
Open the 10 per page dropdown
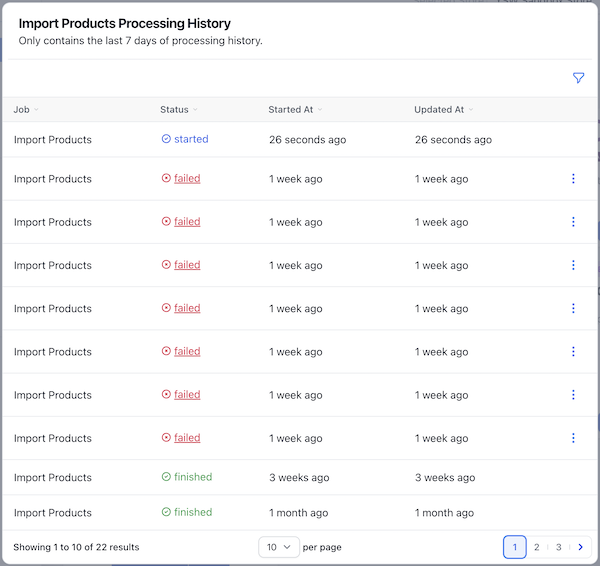(279, 547)
